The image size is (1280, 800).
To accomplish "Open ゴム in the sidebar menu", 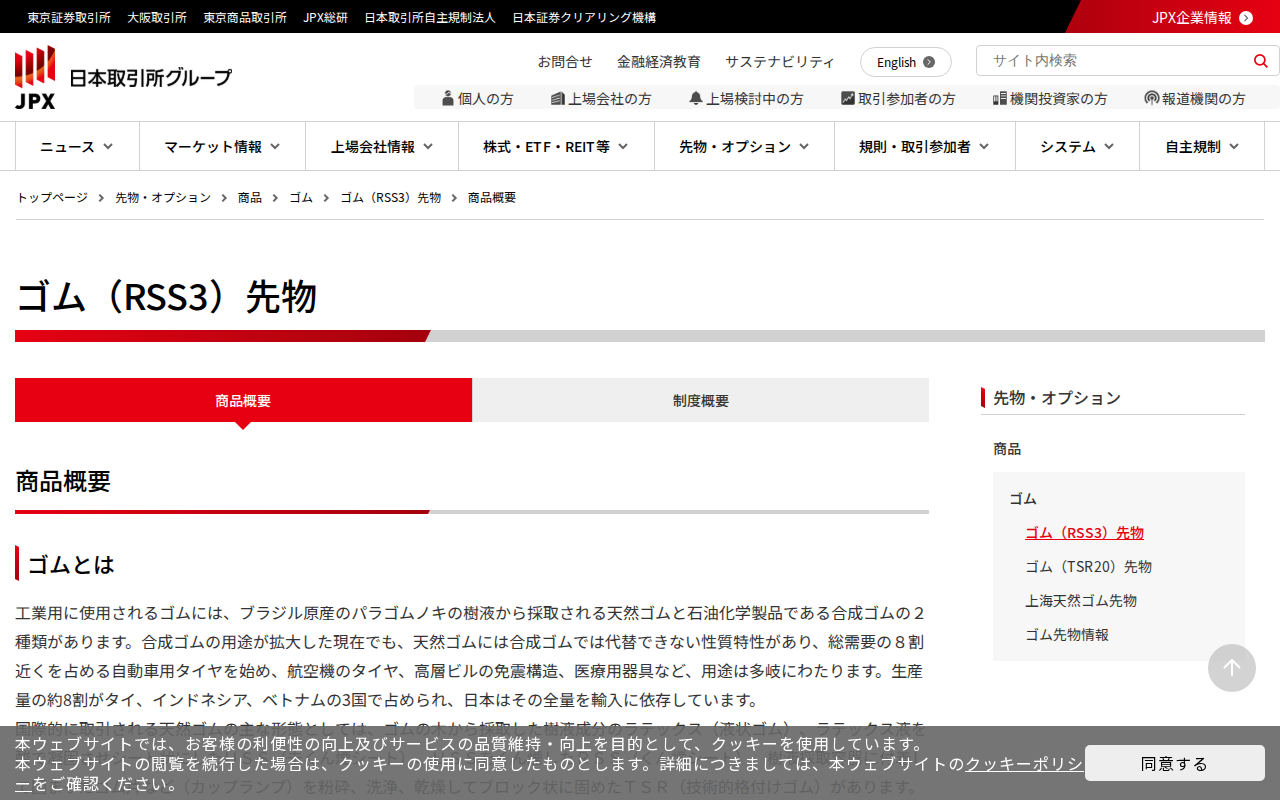I will coord(1023,499).
